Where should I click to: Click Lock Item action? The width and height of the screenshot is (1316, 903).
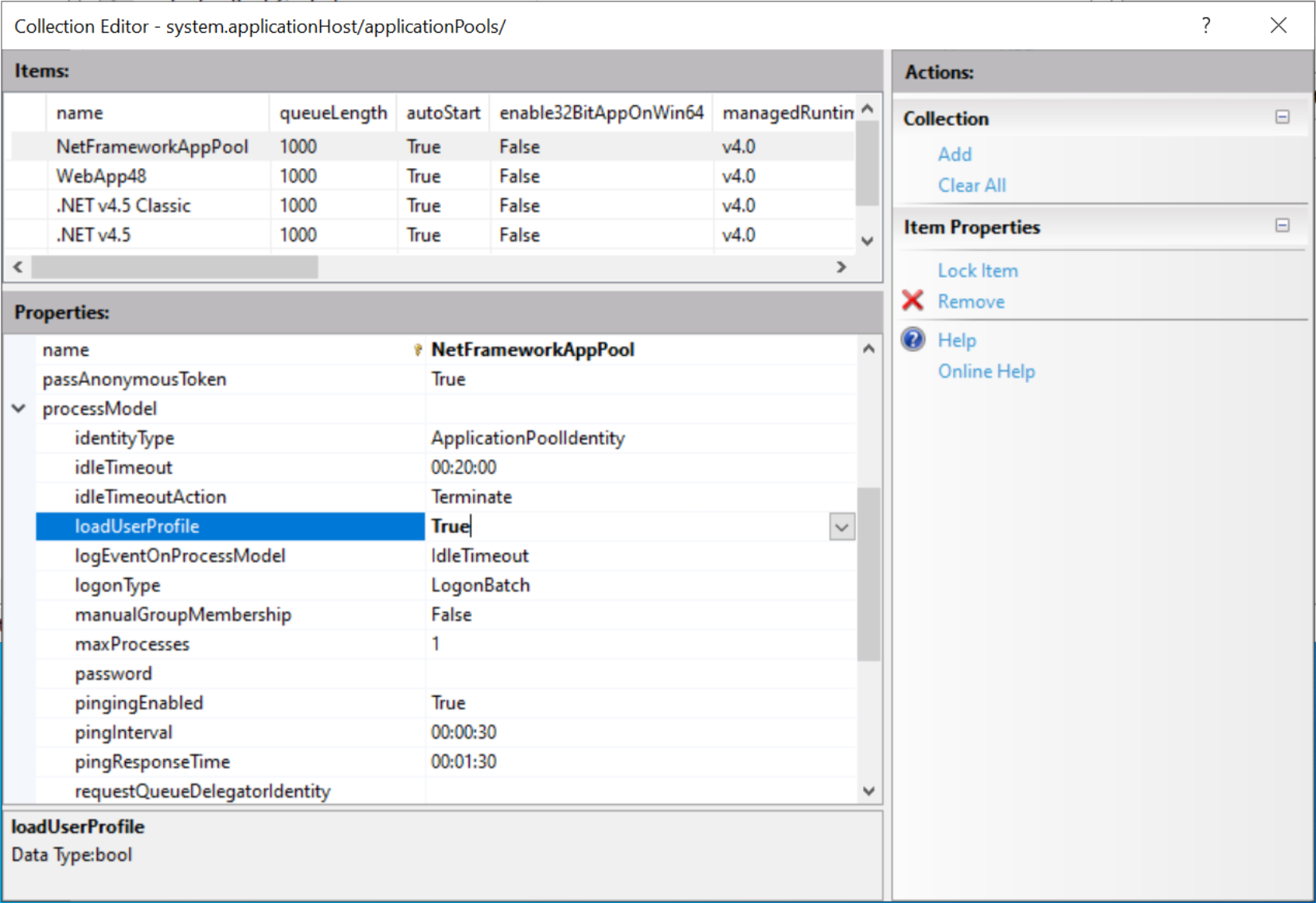tap(977, 271)
